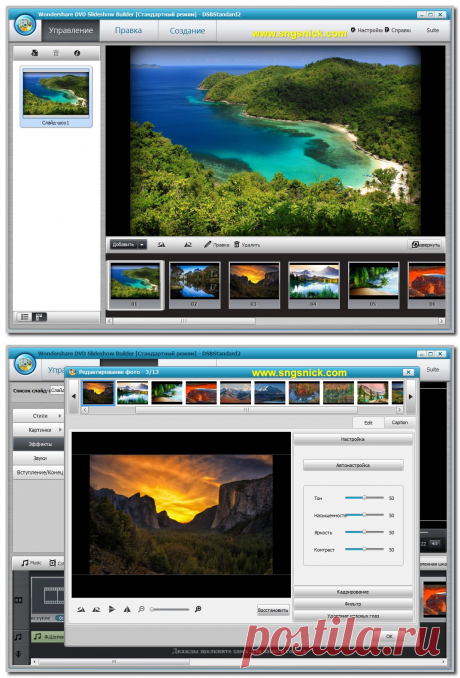Expand the Кадрирование section
The height and width of the screenshot is (678, 460).
tap(353, 592)
